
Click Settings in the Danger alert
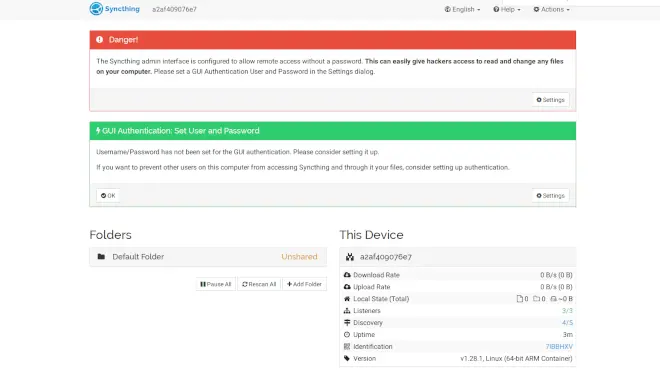point(550,100)
